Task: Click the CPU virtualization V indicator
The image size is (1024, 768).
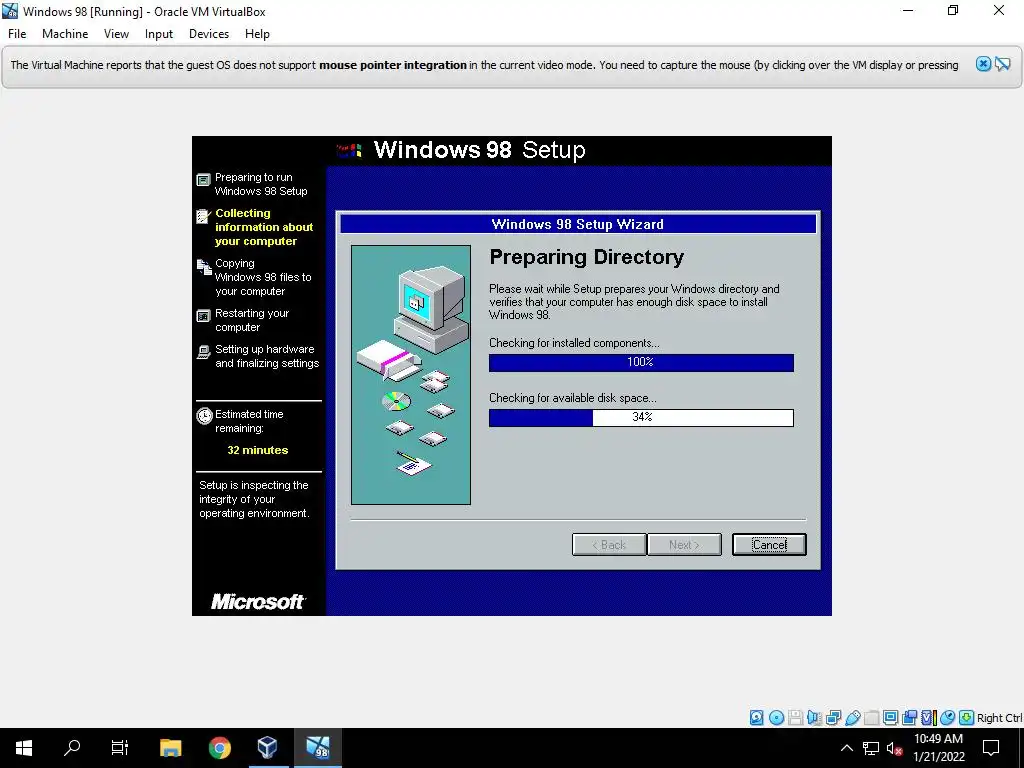Action: coord(928,718)
